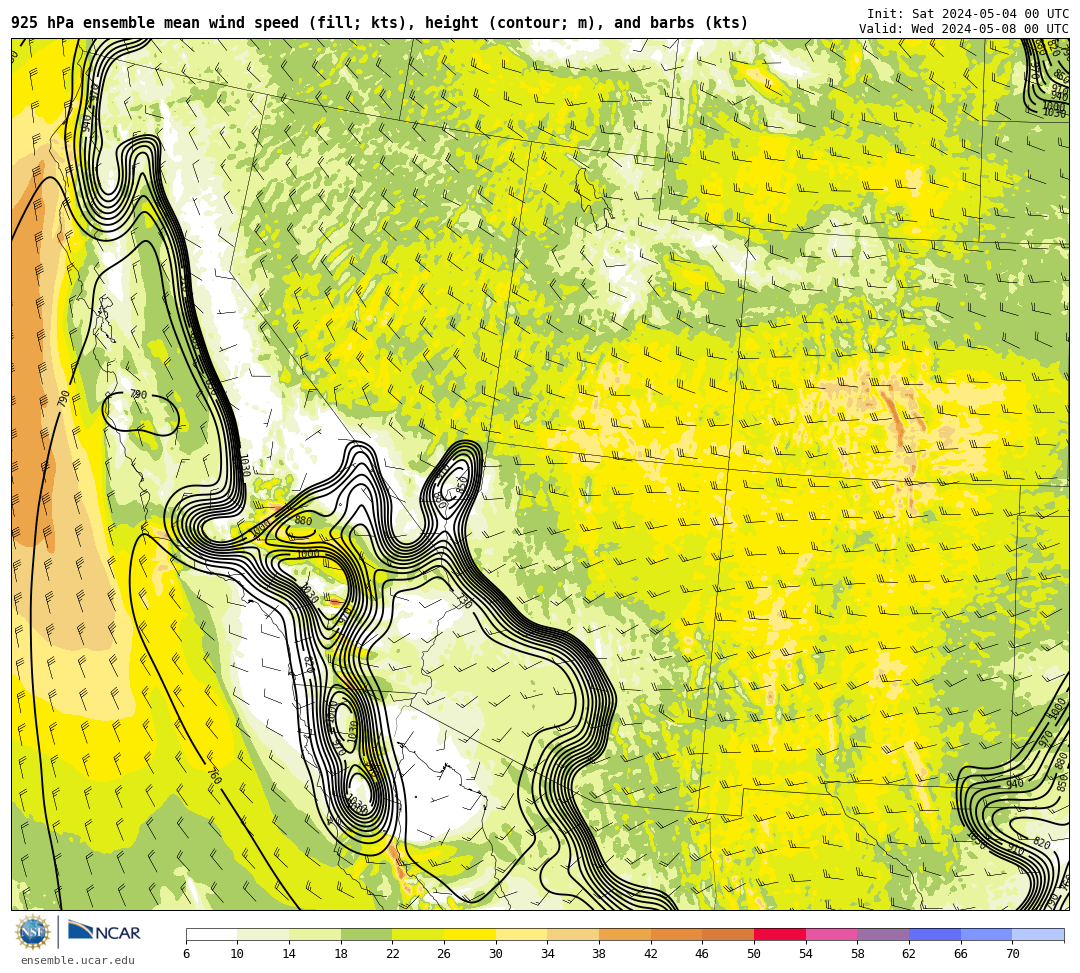Pick the dark orange 46–50 kts swatch
Image resolution: width=1080 pixels, height=973 pixels.
[728, 934]
